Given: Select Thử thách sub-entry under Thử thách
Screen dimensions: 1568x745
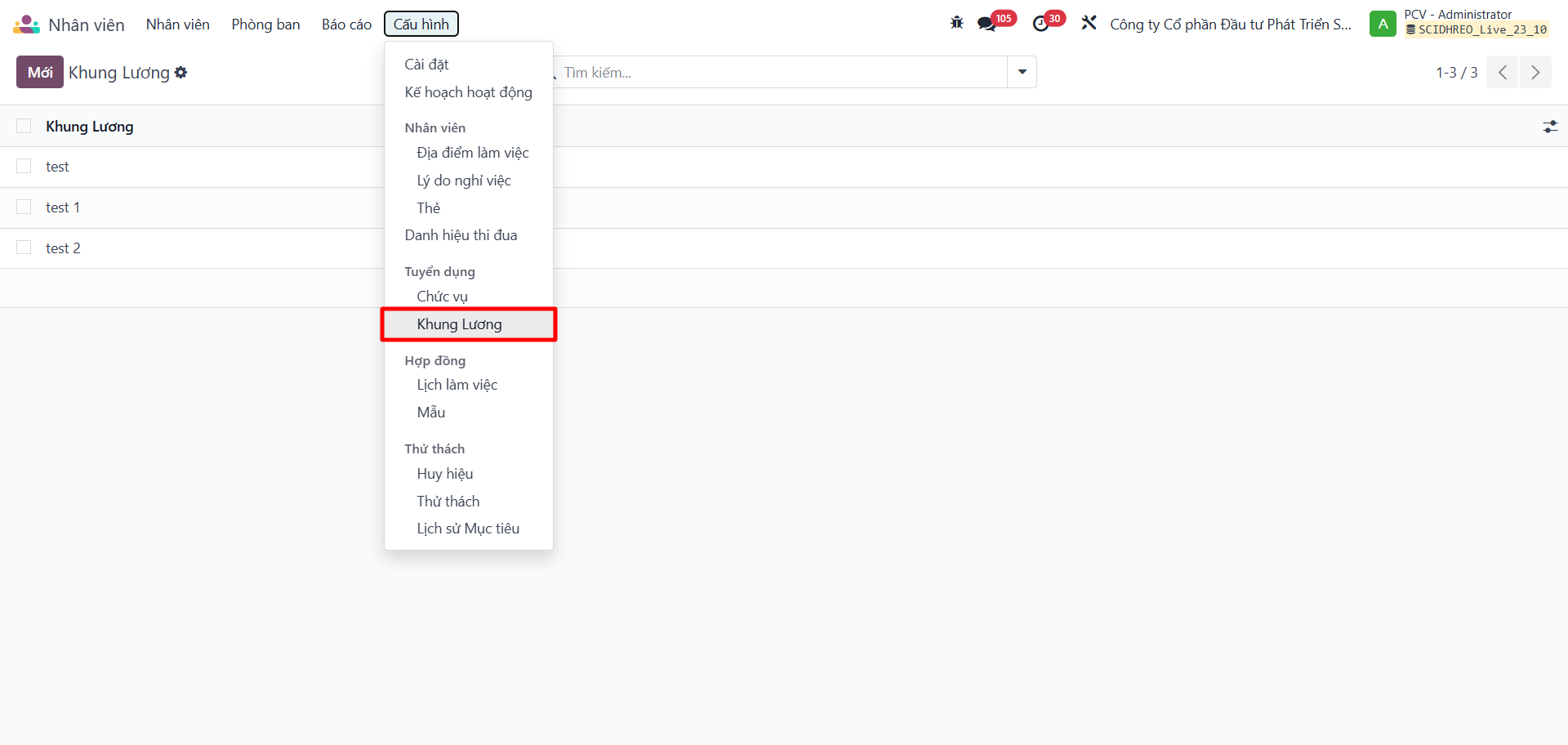Looking at the screenshot, I should [x=469, y=502].
